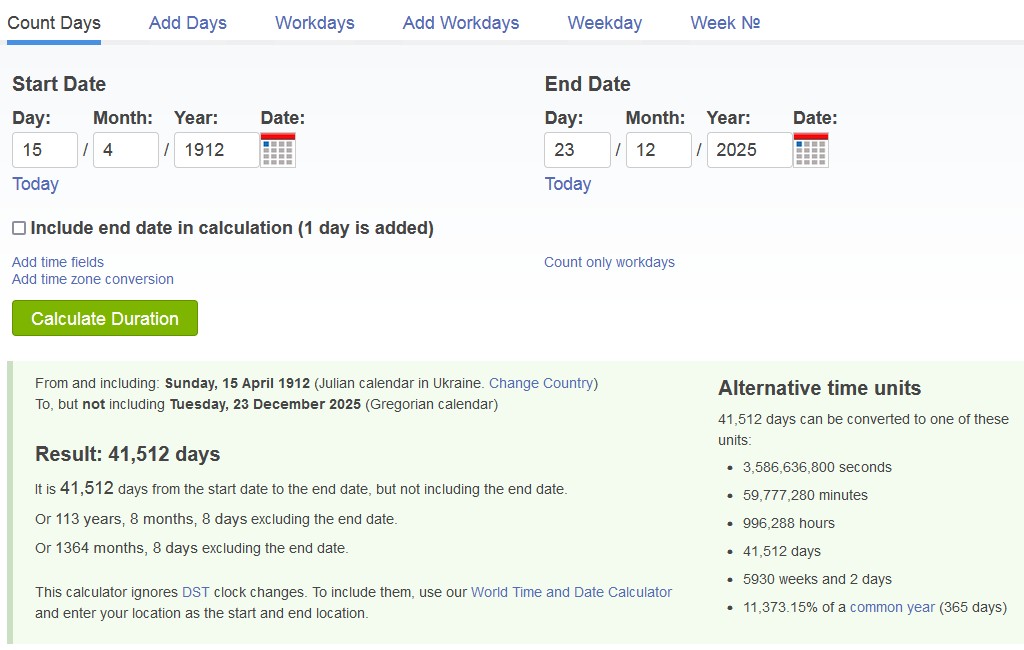Open the End Date calendar picker icon
This screenshot has width=1024, height=650.
[x=811, y=150]
